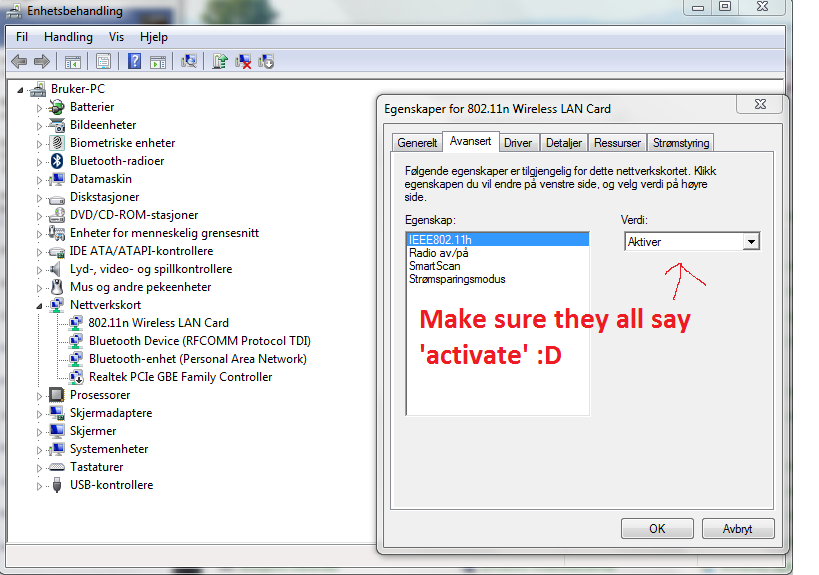Click the DVD/CD-ROM-stasjoner icon

pyautogui.click(x=57, y=215)
